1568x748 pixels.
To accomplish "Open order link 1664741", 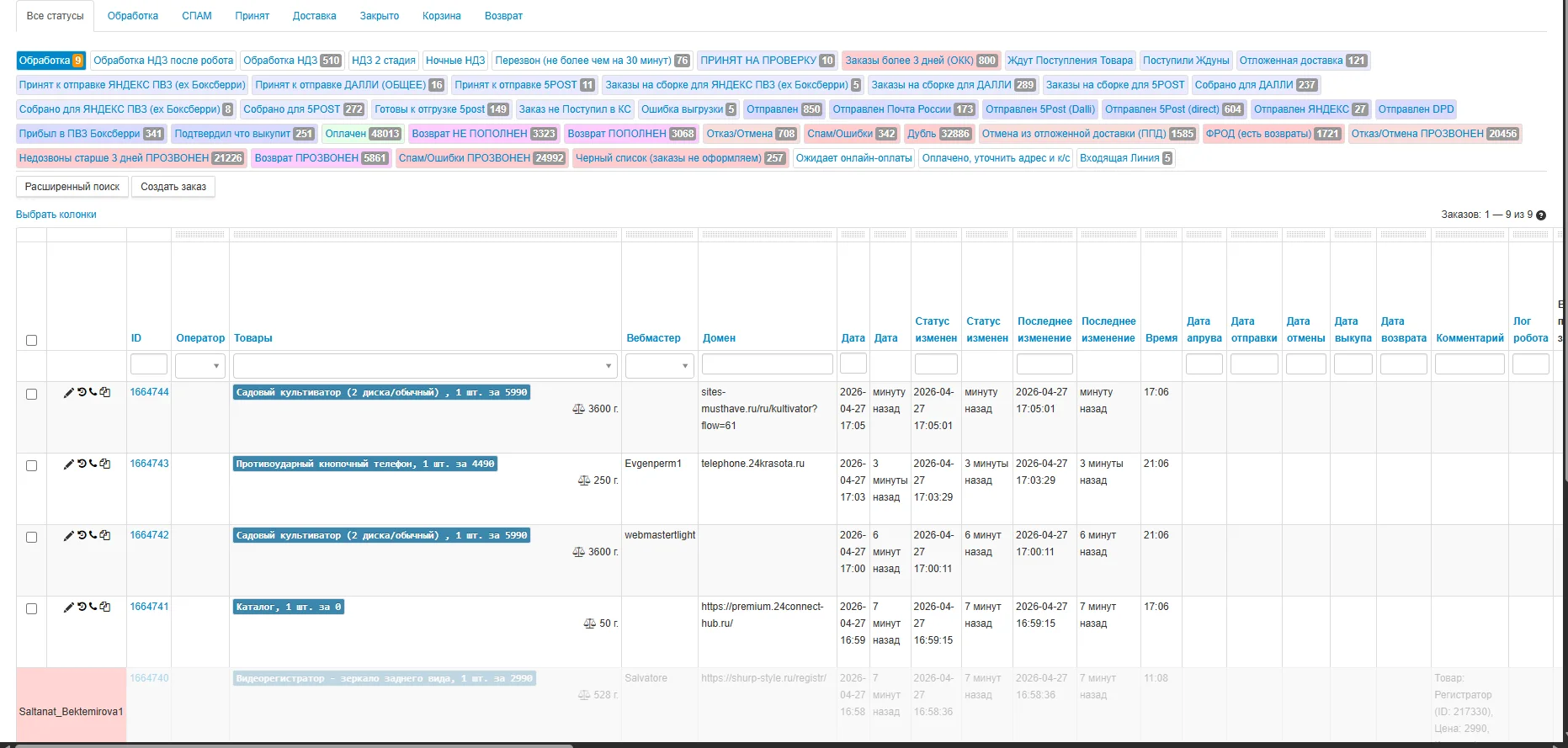I will [149, 607].
